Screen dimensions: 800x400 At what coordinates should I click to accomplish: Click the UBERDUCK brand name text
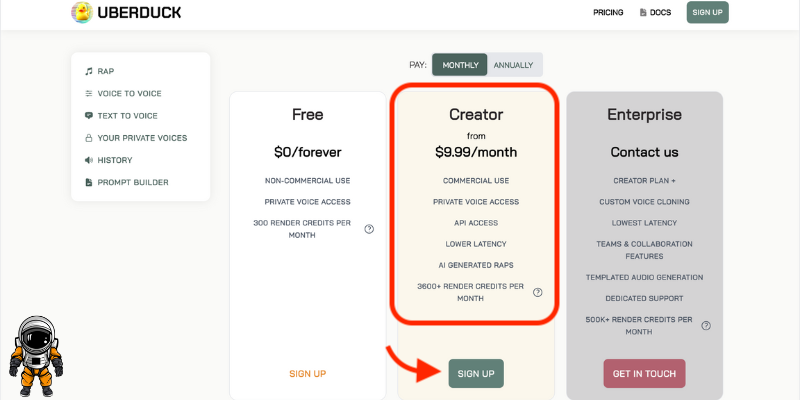pos(139,13)
